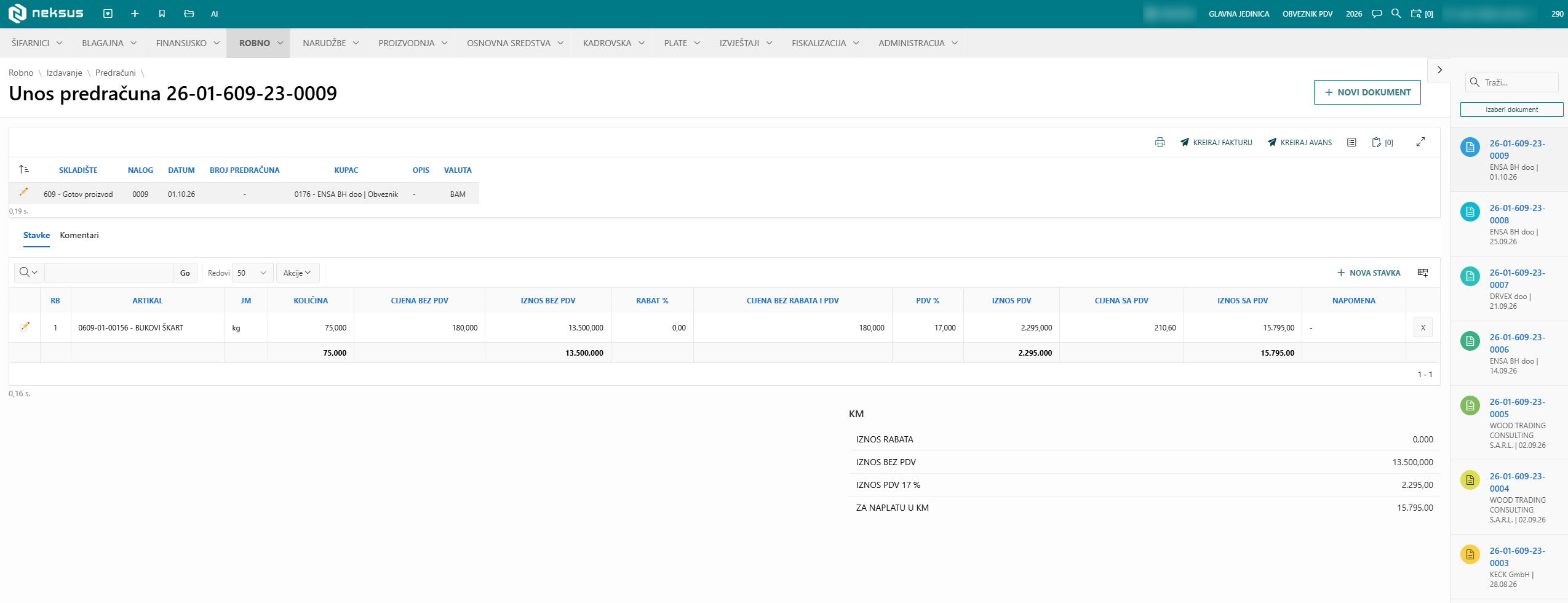Open the attachments clipboard icon [0]
Image resolution: width=1568 pixels, height=603 pixels.
pos(1382,142)
